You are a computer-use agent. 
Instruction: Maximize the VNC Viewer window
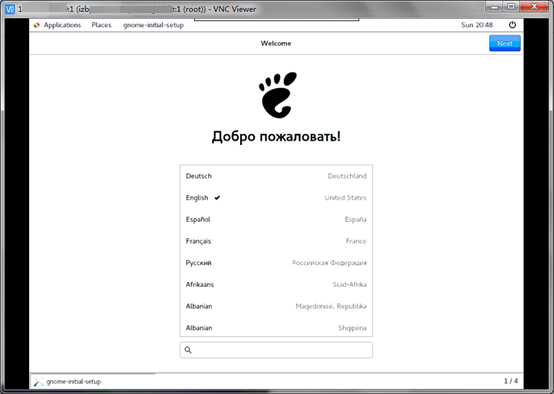(x=511, y=7)
